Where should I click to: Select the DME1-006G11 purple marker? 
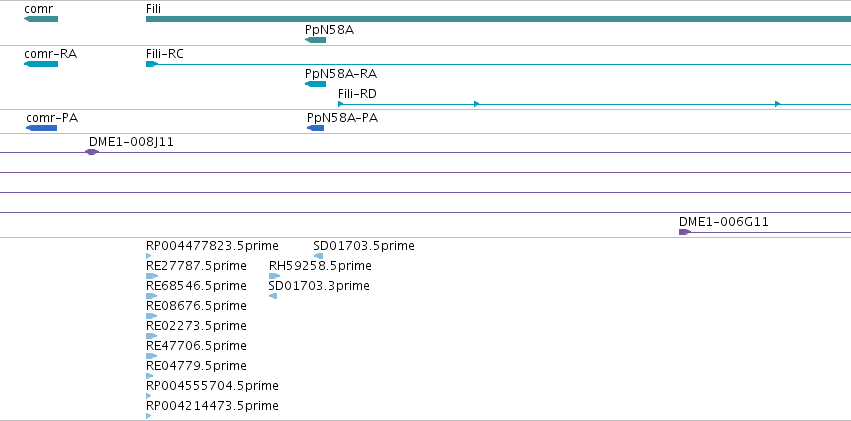[685, 232]
